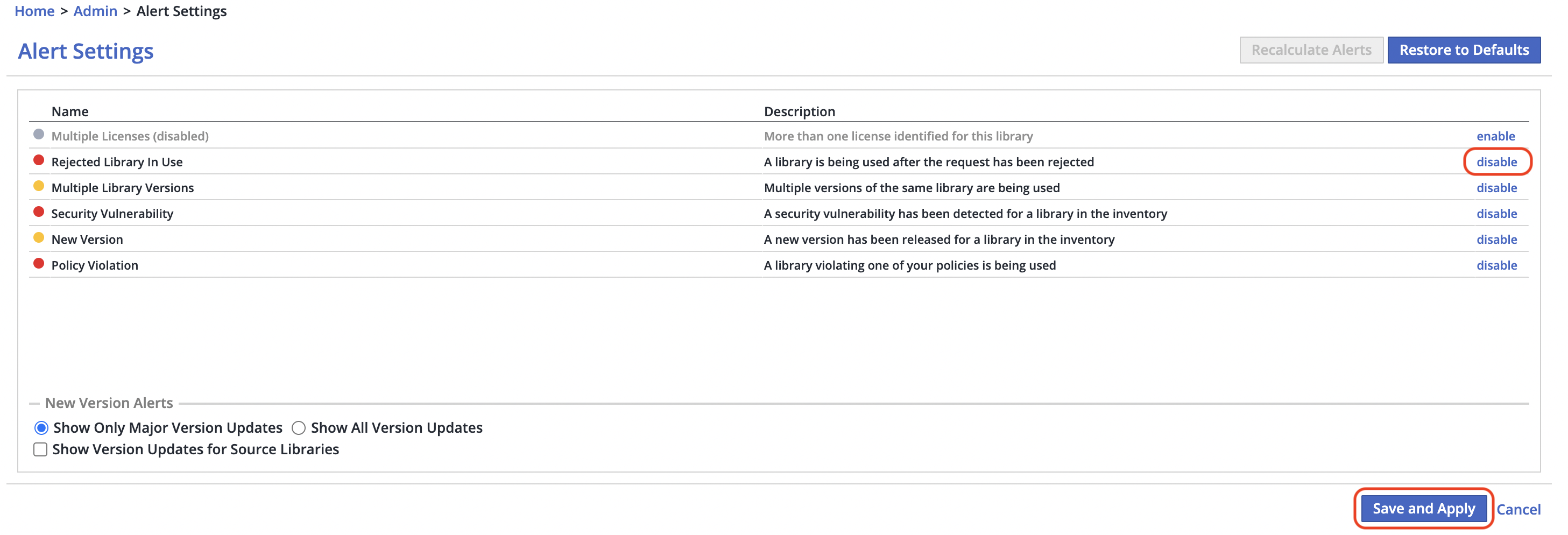Click the red Rejected Library In Use status dot
Viewport: 1568px width, 535px height.
pyautogui.click(x=38, y=160)
